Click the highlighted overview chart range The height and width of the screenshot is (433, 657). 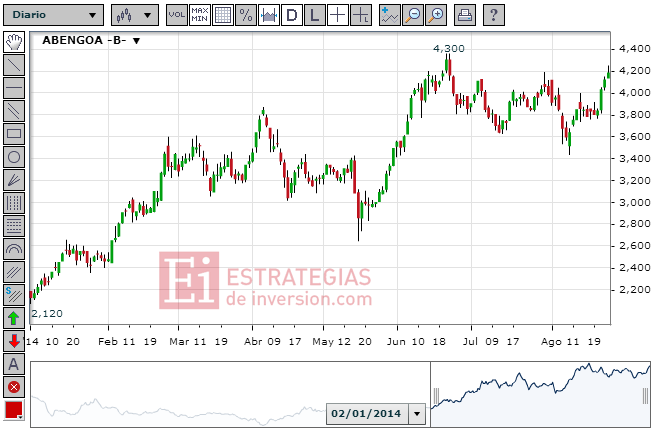(x=541, y=394)
